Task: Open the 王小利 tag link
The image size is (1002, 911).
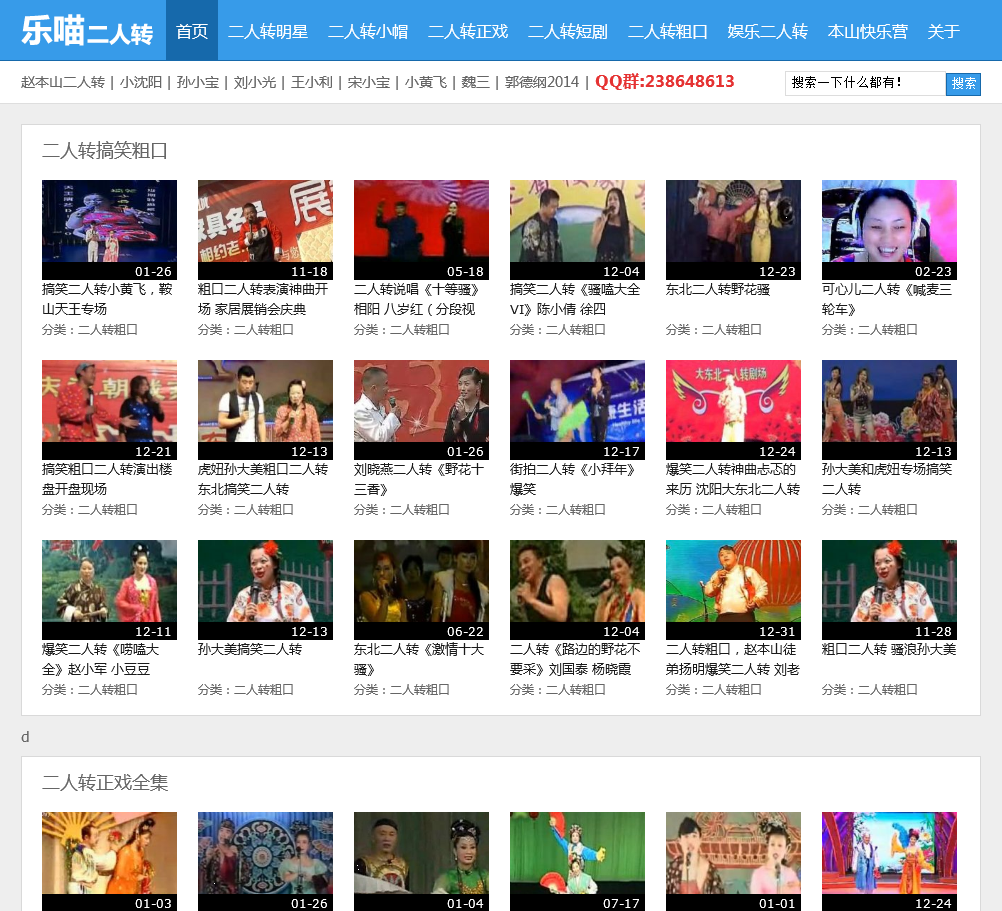Action: (312, 82)
